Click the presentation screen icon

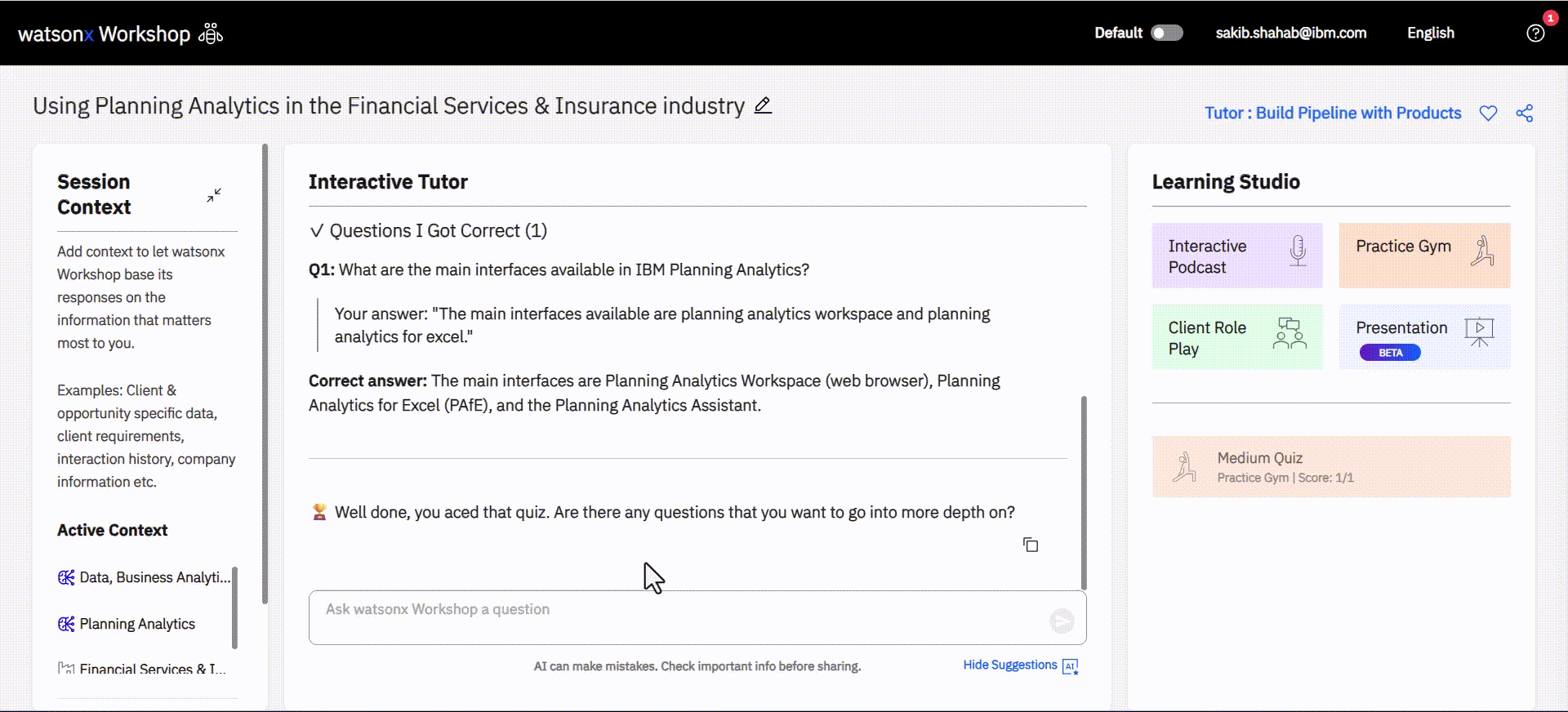click(x=1479, y=332)
